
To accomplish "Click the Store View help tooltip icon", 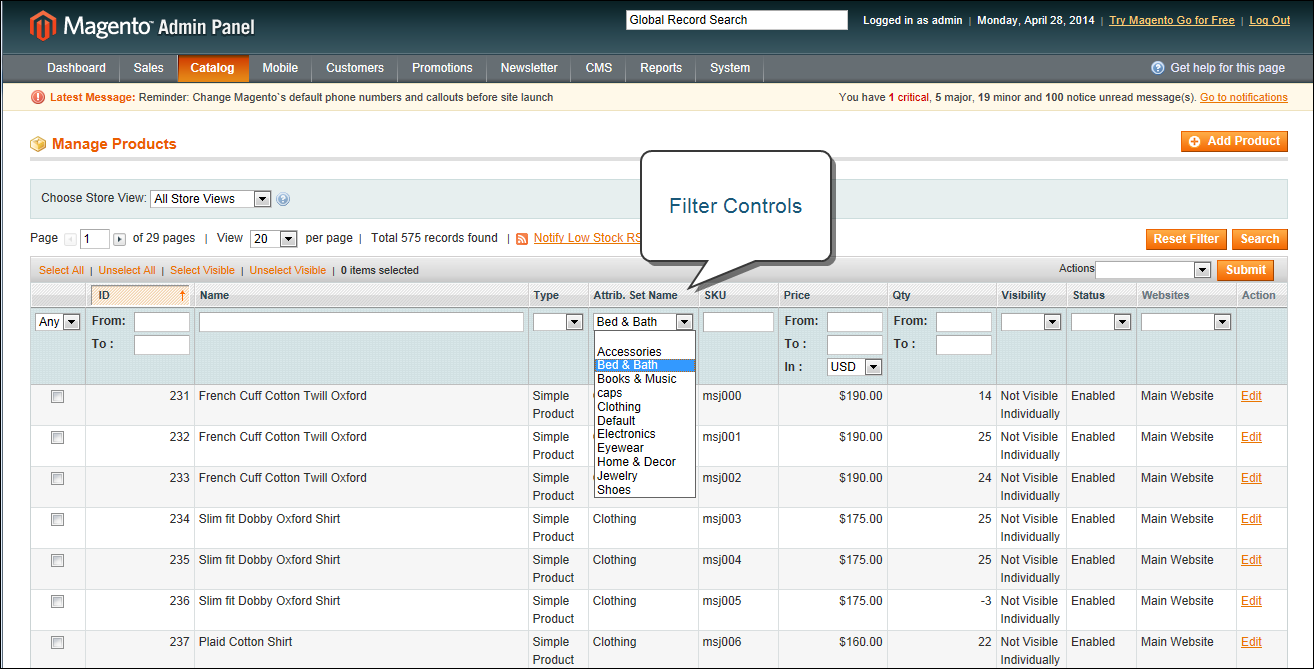I will pyautogui.click(x=283, y=199).
